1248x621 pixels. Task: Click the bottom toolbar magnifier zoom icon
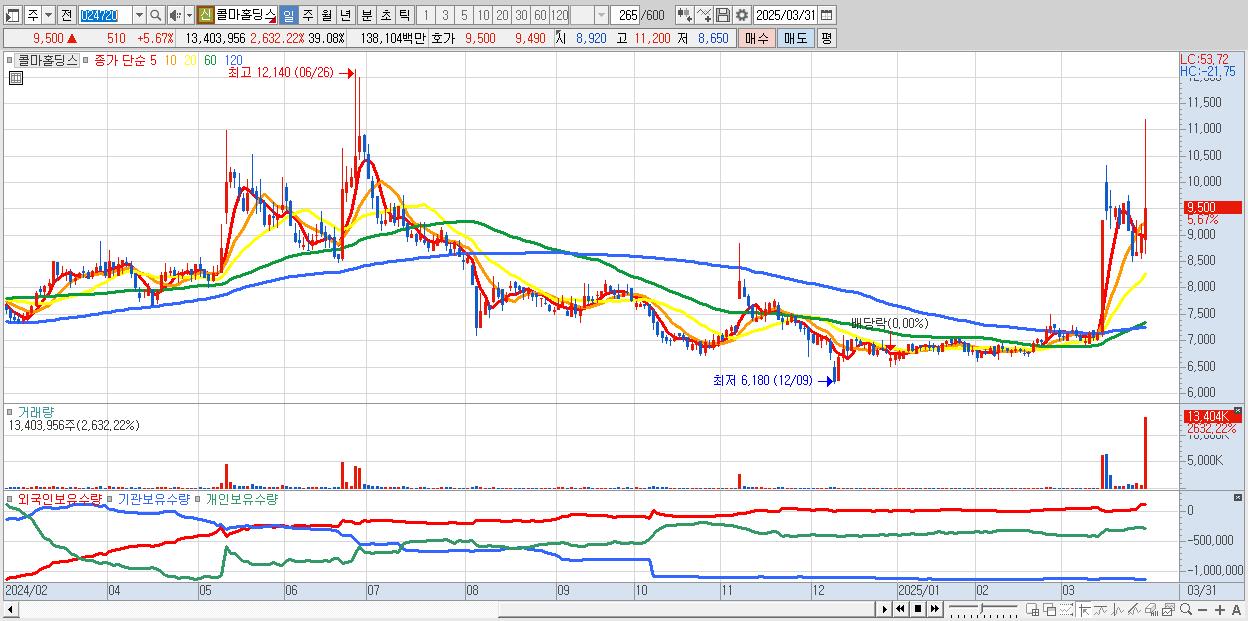coord(1185,609)
